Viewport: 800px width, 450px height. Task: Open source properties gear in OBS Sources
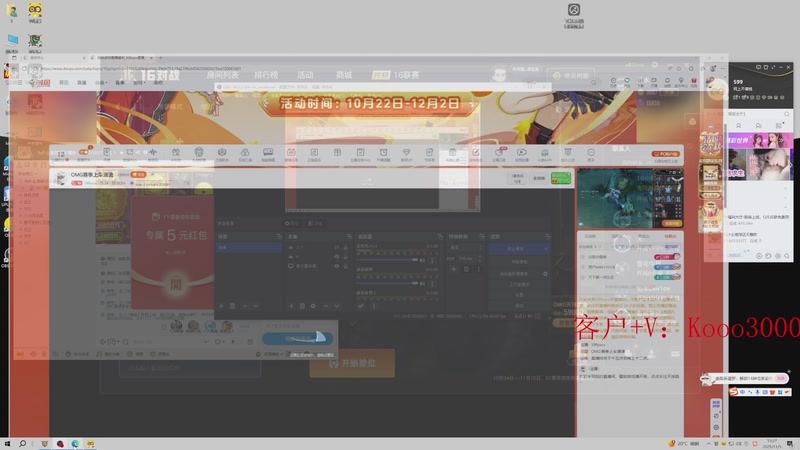tap(313, 306)
